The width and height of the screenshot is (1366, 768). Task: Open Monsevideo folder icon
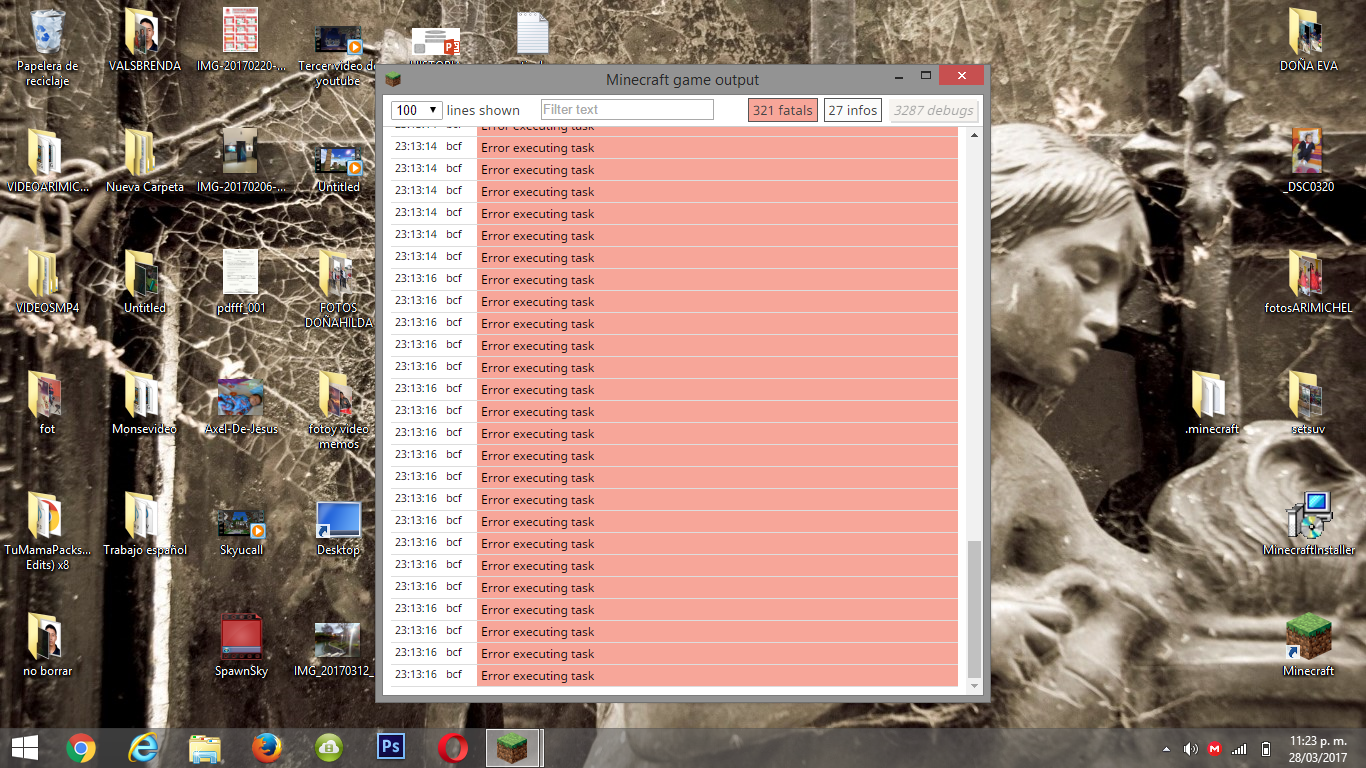point(144,396)
